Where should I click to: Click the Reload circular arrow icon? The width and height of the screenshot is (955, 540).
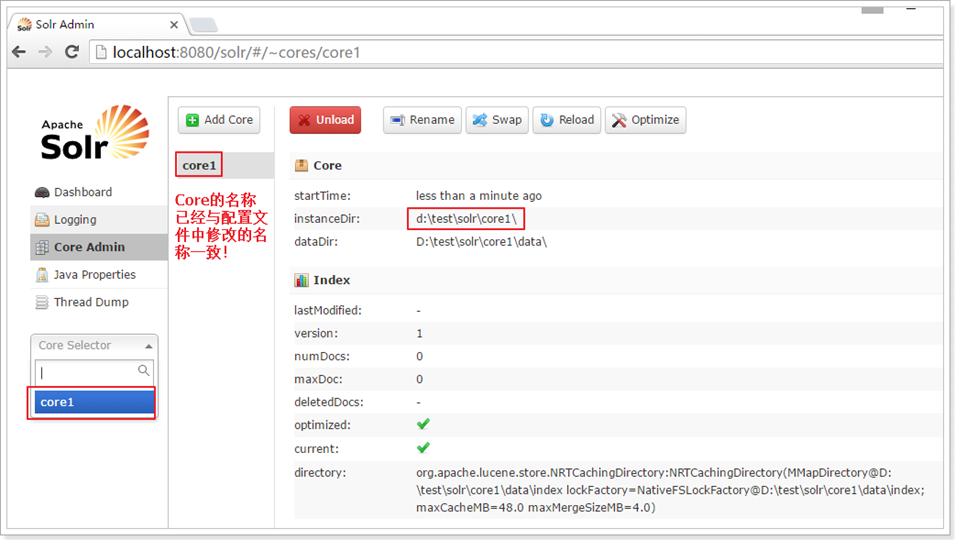click(547, 120)
